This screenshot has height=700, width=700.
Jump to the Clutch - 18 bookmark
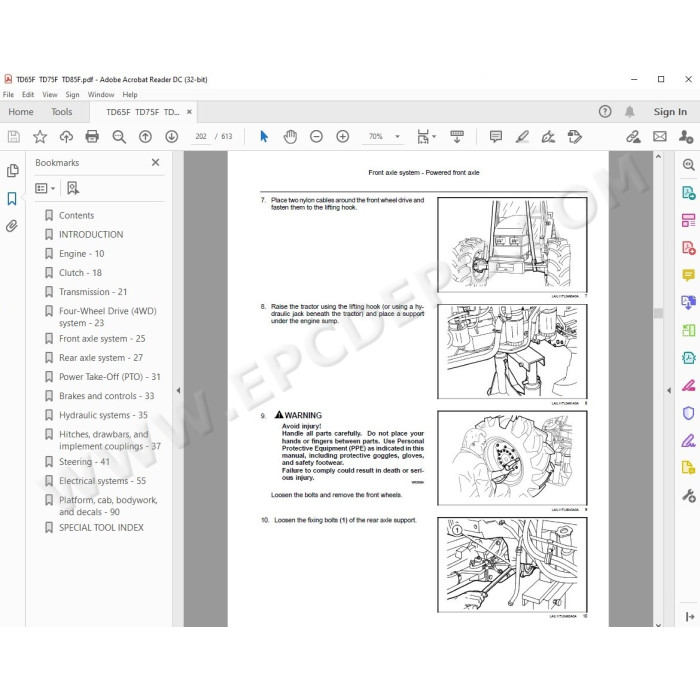click(80, 273)
